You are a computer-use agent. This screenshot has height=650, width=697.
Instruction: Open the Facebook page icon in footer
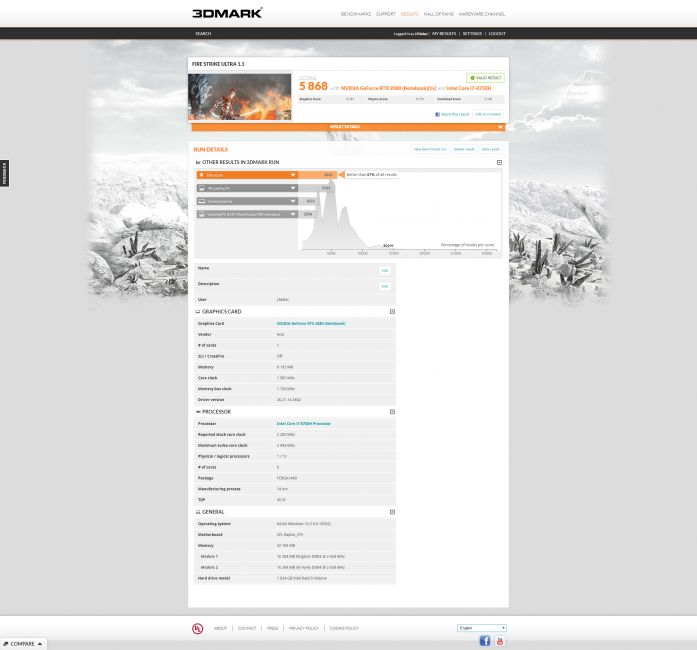[485, 640]
